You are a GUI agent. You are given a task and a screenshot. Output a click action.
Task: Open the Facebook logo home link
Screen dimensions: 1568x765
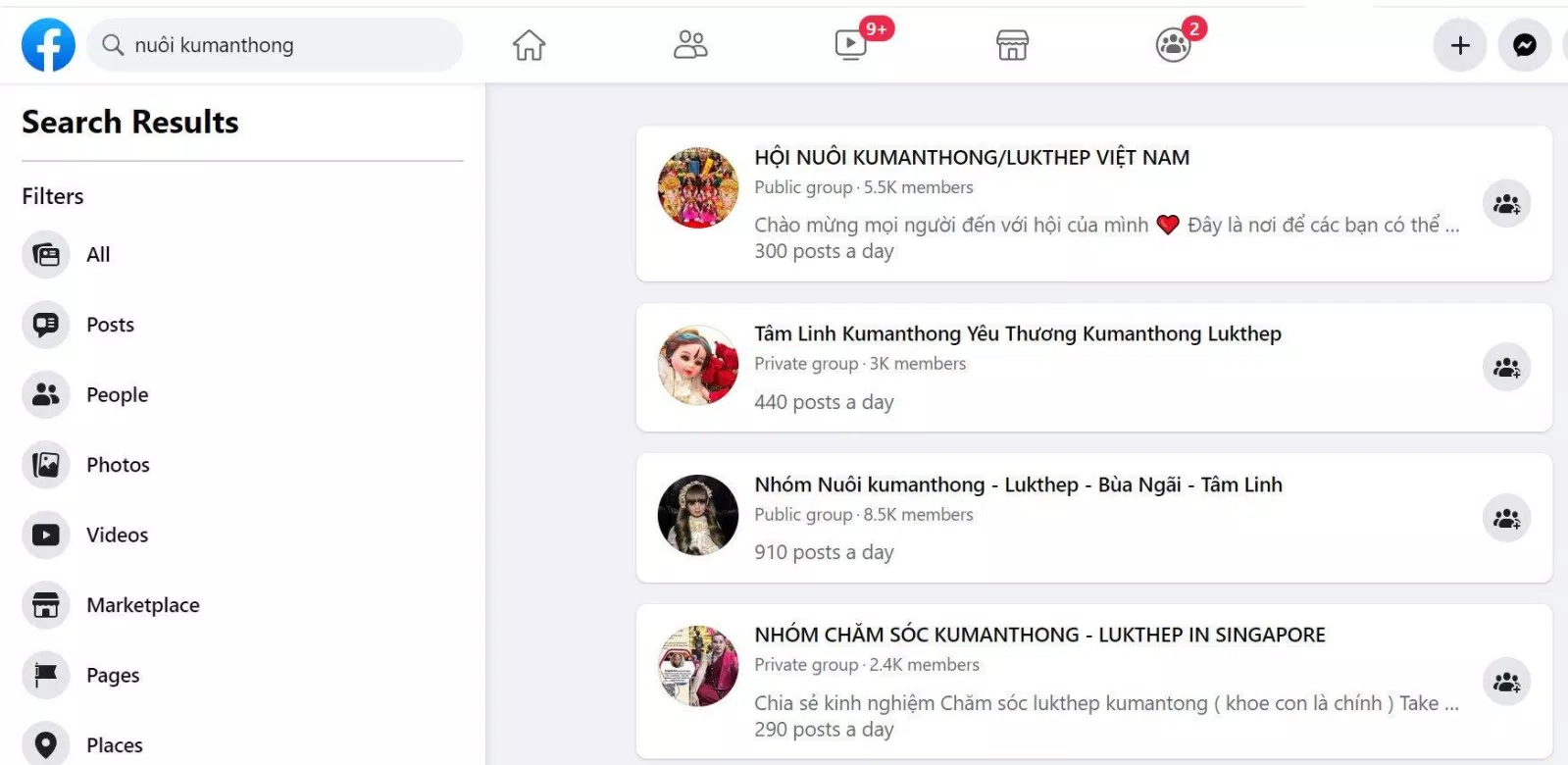tap(48, 45)
